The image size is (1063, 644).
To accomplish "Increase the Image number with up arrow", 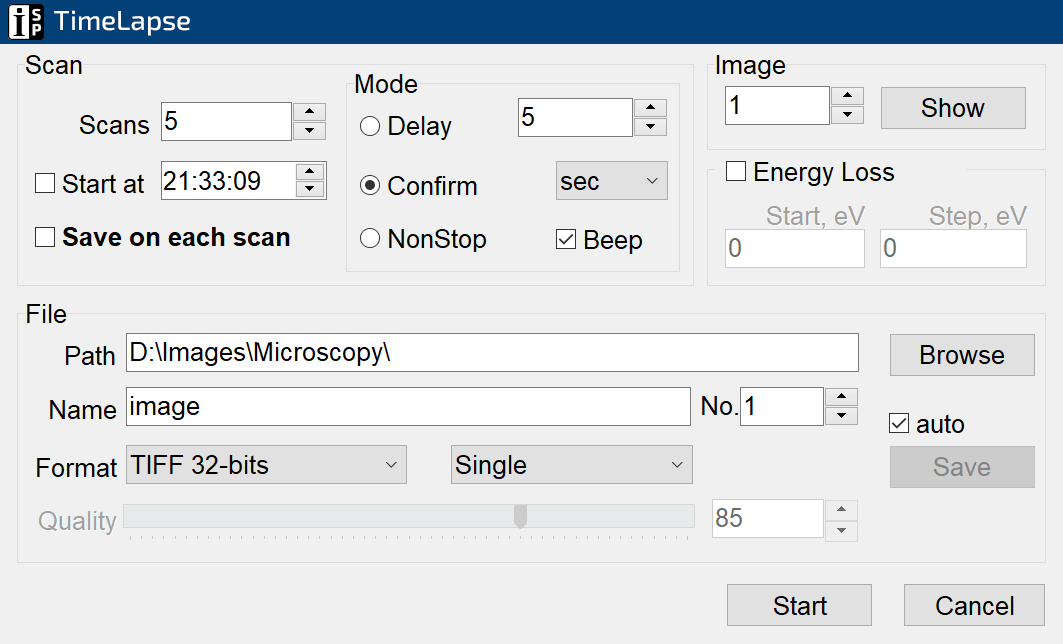I will (847, 96).
